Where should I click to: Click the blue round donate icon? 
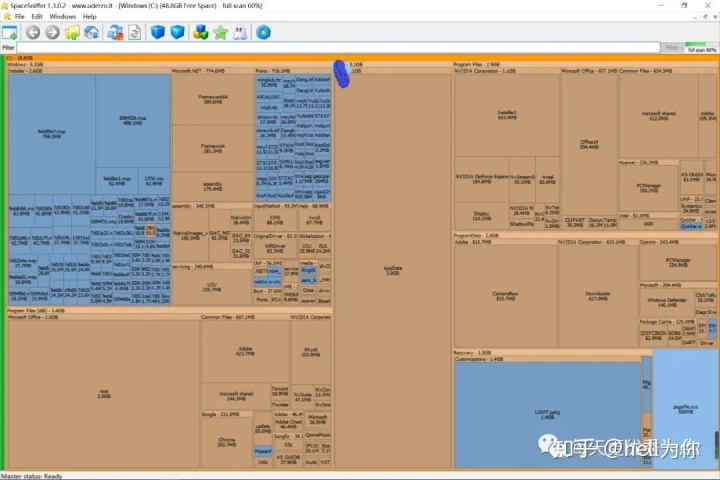(263, 32)
